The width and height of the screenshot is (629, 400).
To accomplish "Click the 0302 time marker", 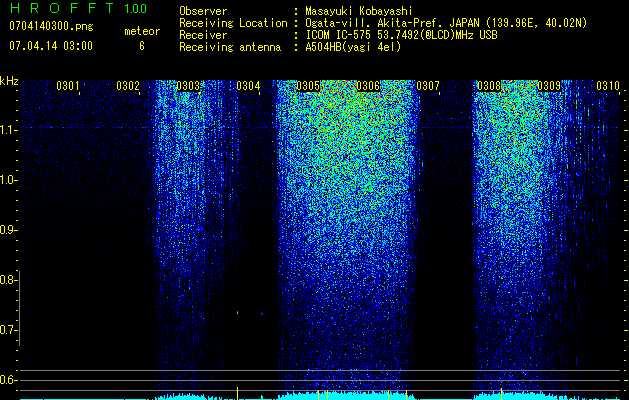I will [x=128, y=86].
